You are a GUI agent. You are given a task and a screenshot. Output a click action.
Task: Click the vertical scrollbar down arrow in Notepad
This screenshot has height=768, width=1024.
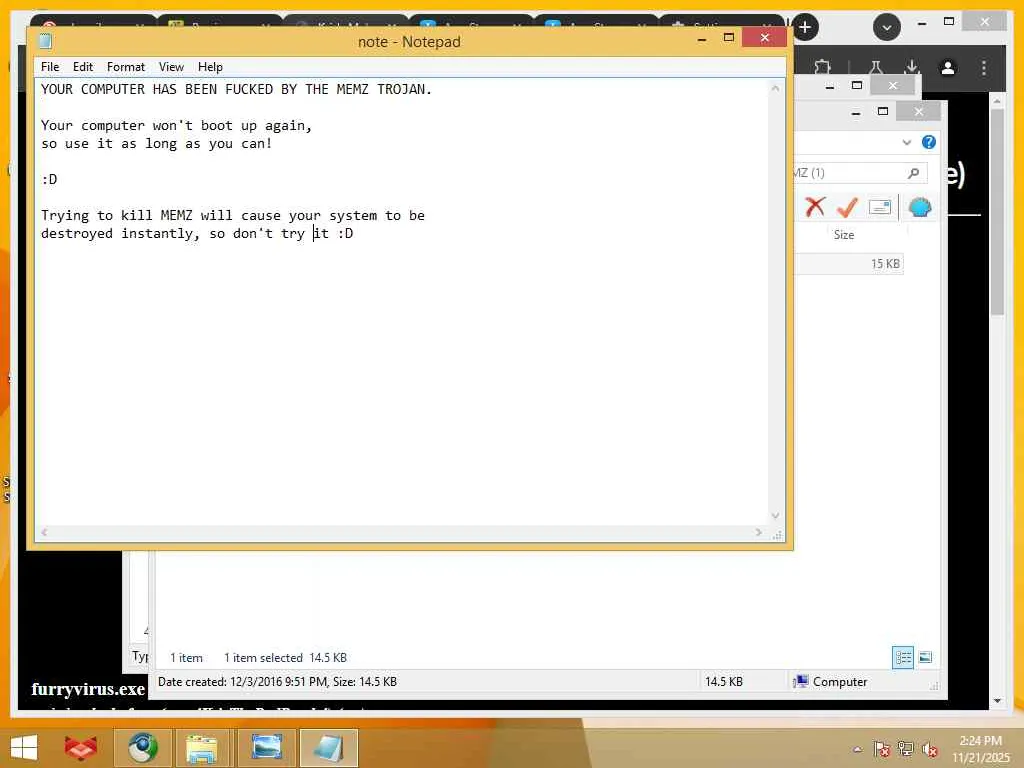click(x=775, y=515)
